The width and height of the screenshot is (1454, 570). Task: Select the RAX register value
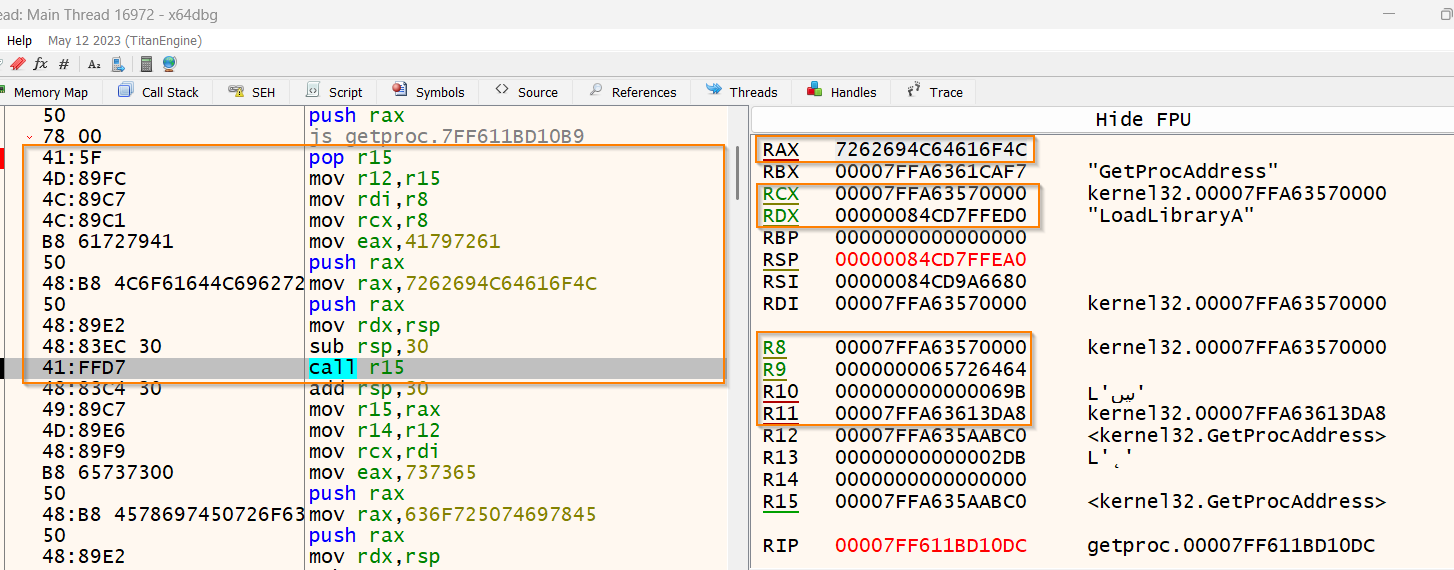click(930, 150)
